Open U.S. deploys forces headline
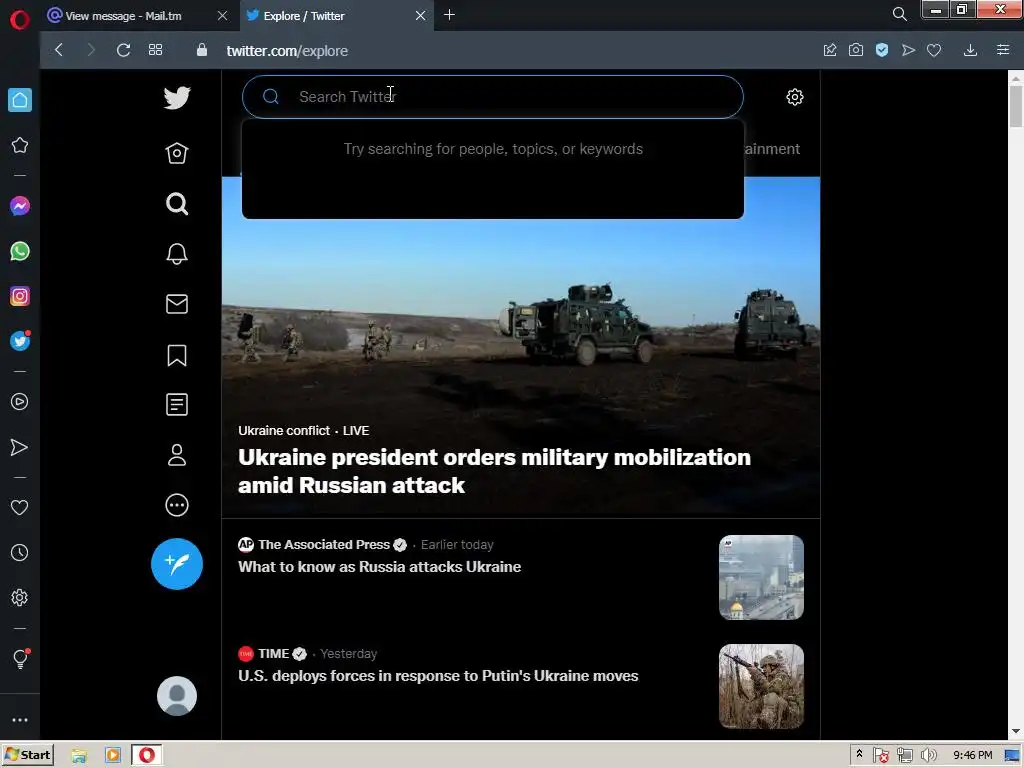Image resolution: width=1024 pixels, height=768 pixels. (x=438, y=676)
